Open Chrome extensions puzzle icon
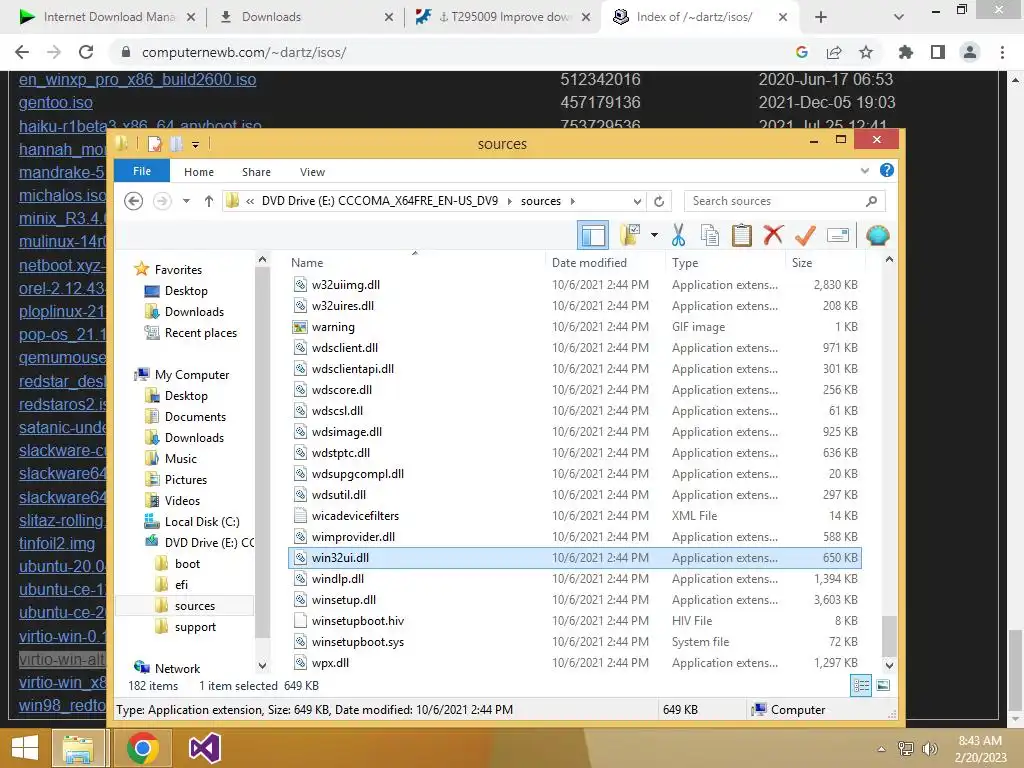Image resolution: width=1024 pixels, height=768 pixels. pyautogui.click(x=906, y=52)
